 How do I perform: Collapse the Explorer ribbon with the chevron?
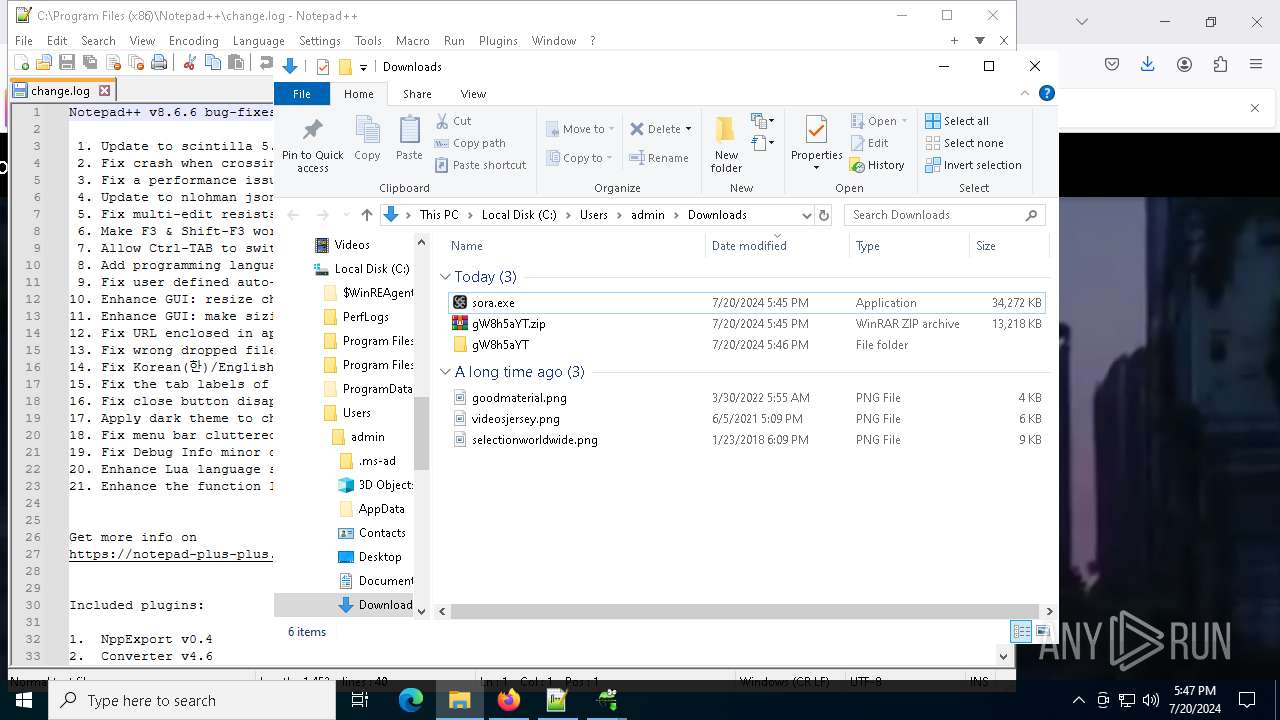coord(1024,93)
